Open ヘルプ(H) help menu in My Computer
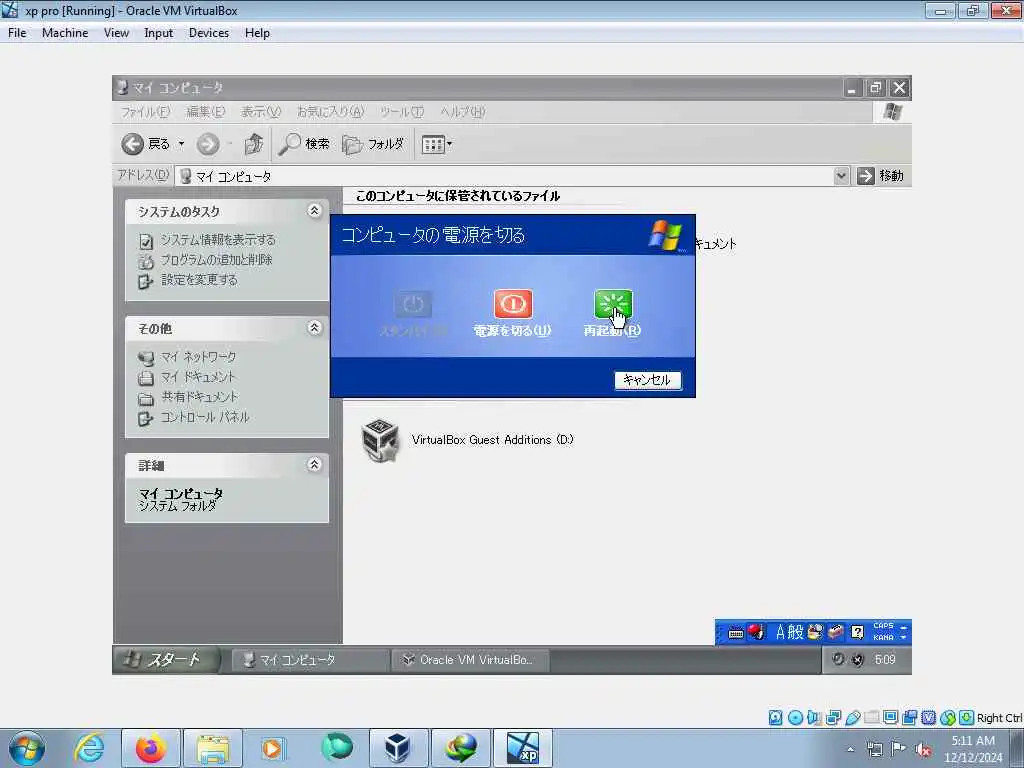This screenshot has width=1024, height=768. tap(462, 112)
